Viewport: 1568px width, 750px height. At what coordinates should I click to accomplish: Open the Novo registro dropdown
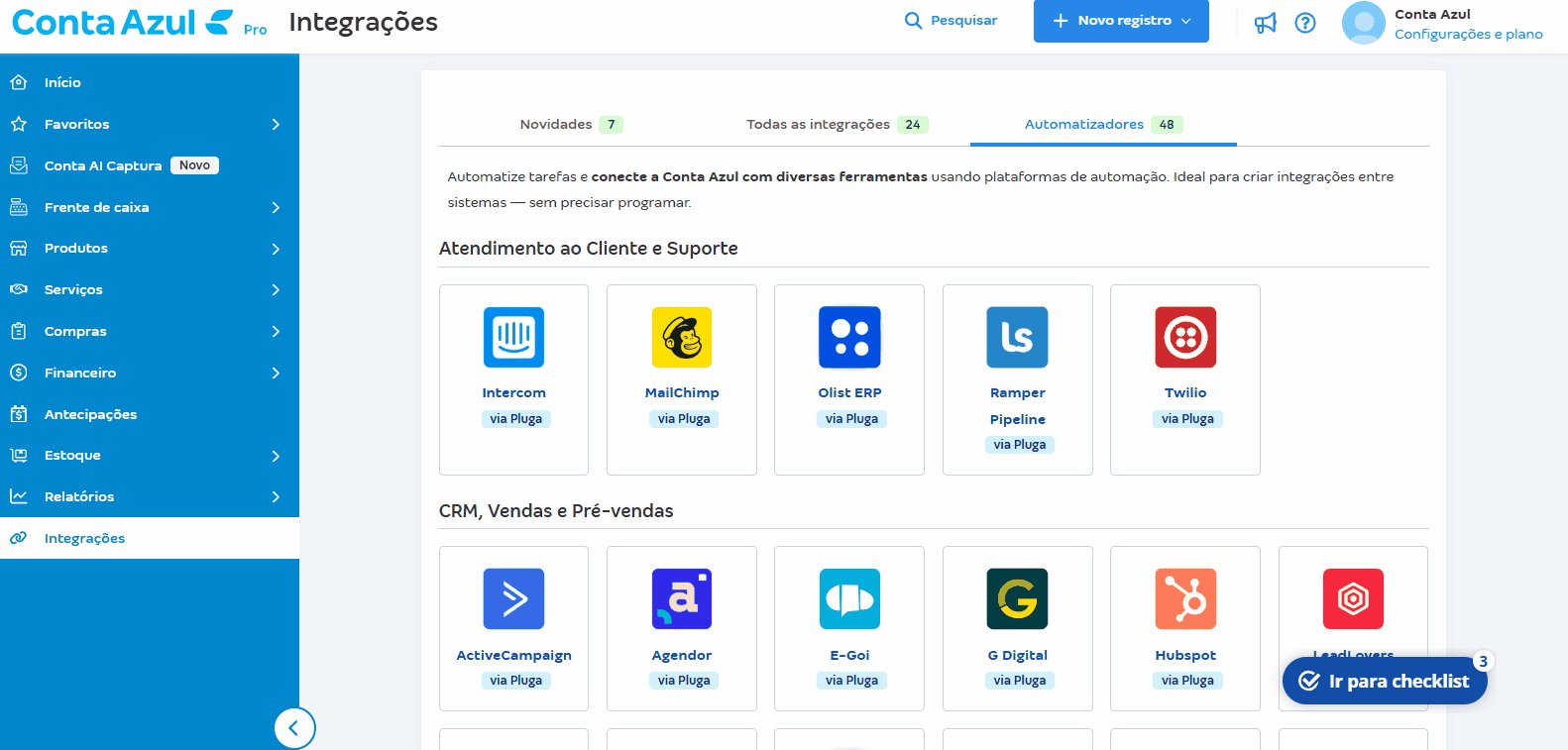point(1121,21)
